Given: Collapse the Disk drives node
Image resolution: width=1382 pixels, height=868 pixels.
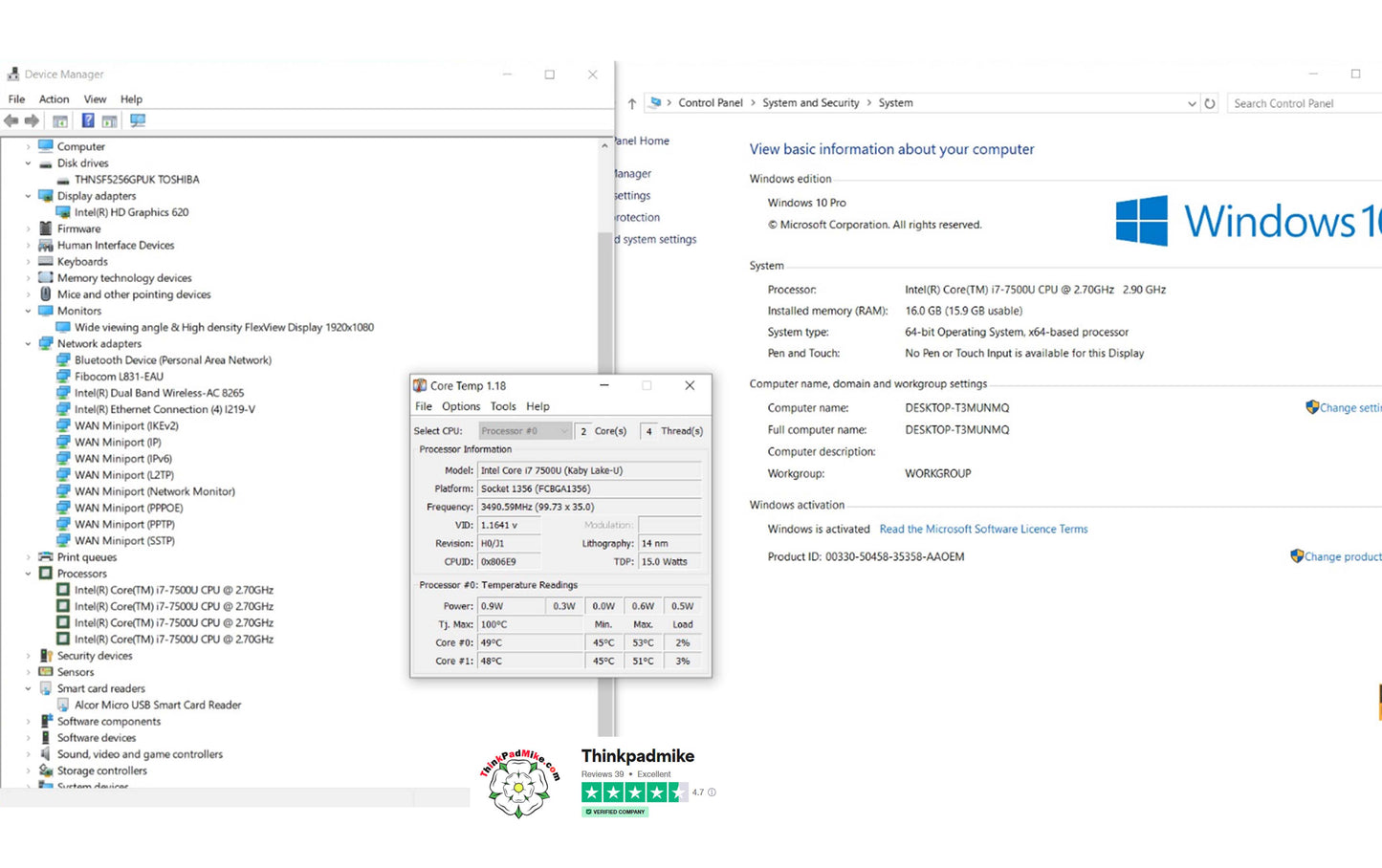Looking at the screenshot, I should (28, 163).
